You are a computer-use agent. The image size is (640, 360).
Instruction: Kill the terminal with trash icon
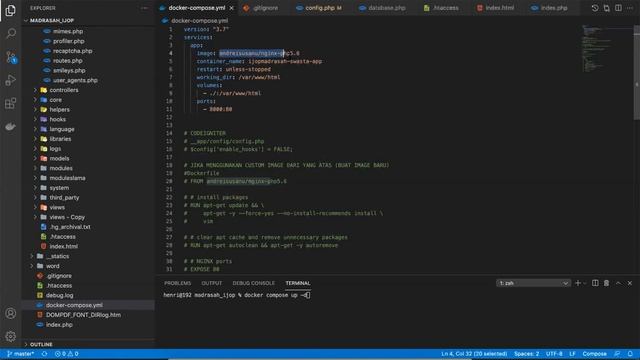click(x=607, y=283)
